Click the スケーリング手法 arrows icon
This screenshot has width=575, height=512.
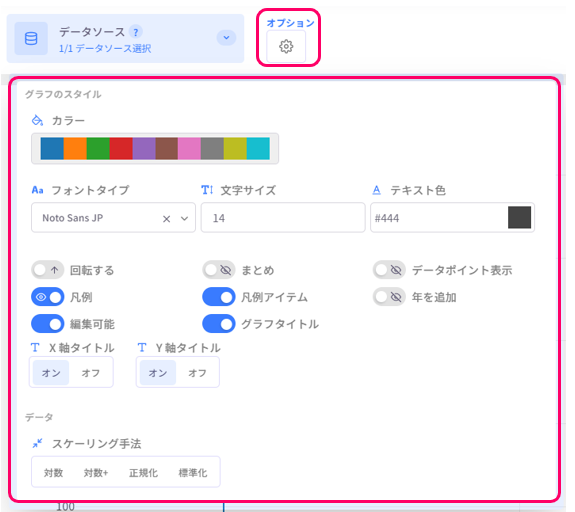[x=37, y=443]
